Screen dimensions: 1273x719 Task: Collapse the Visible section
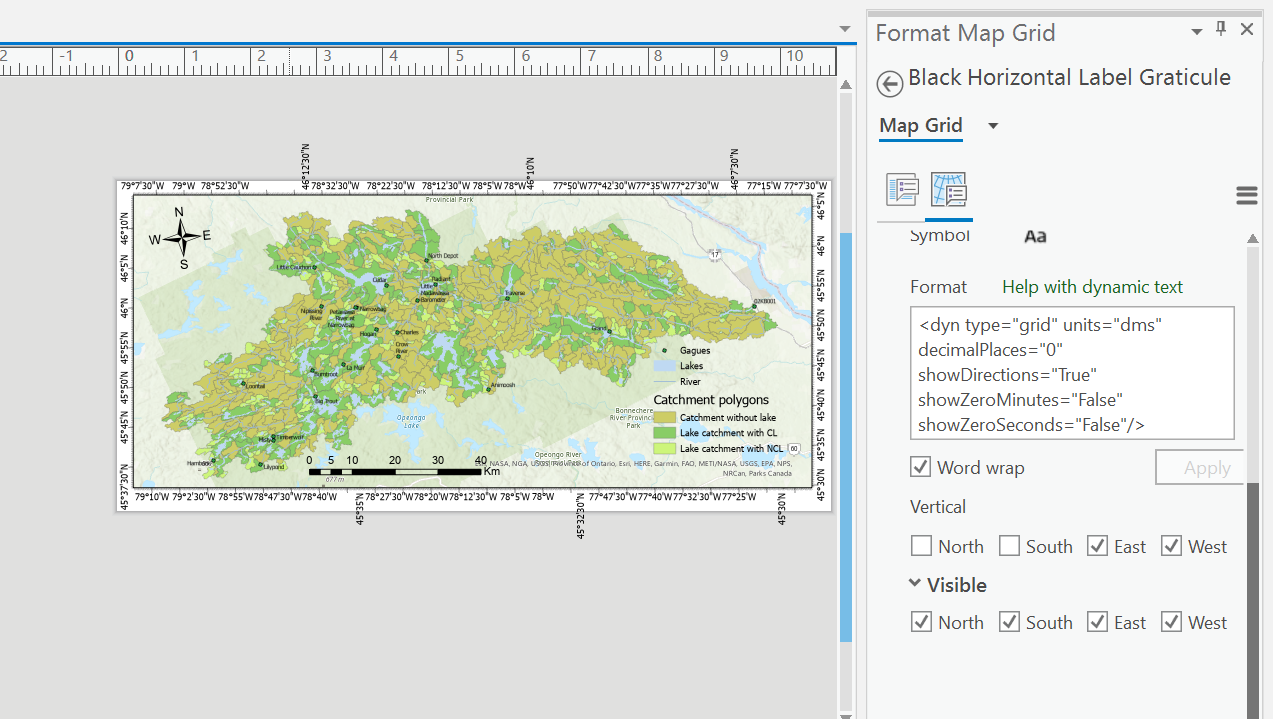(914, 584)
